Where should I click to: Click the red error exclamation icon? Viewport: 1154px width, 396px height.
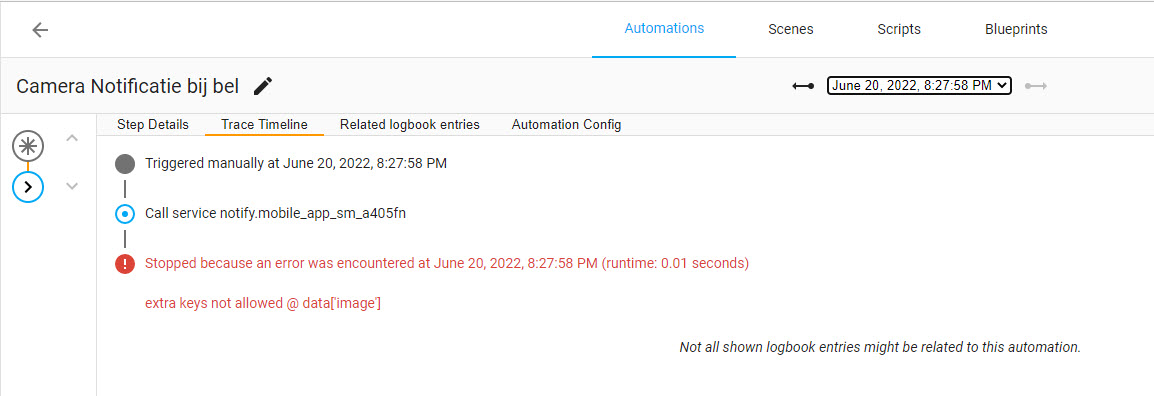(125, 264)
